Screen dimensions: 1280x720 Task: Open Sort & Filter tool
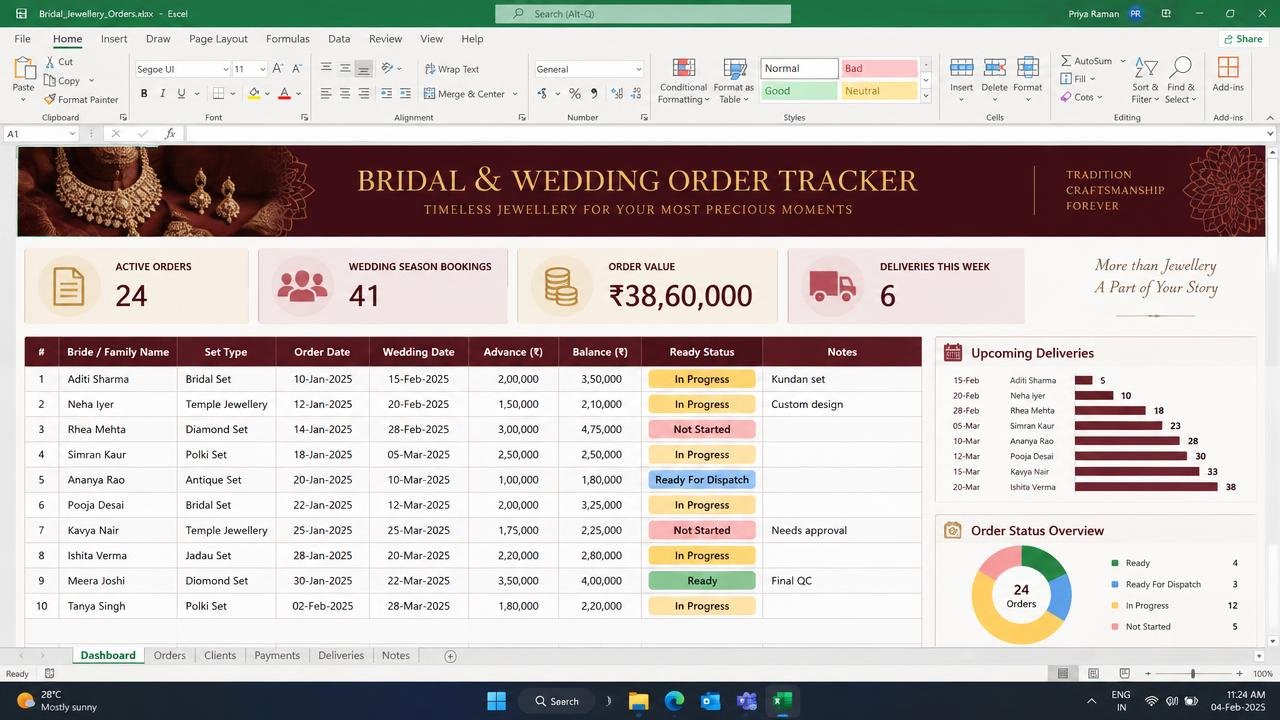1146,81
